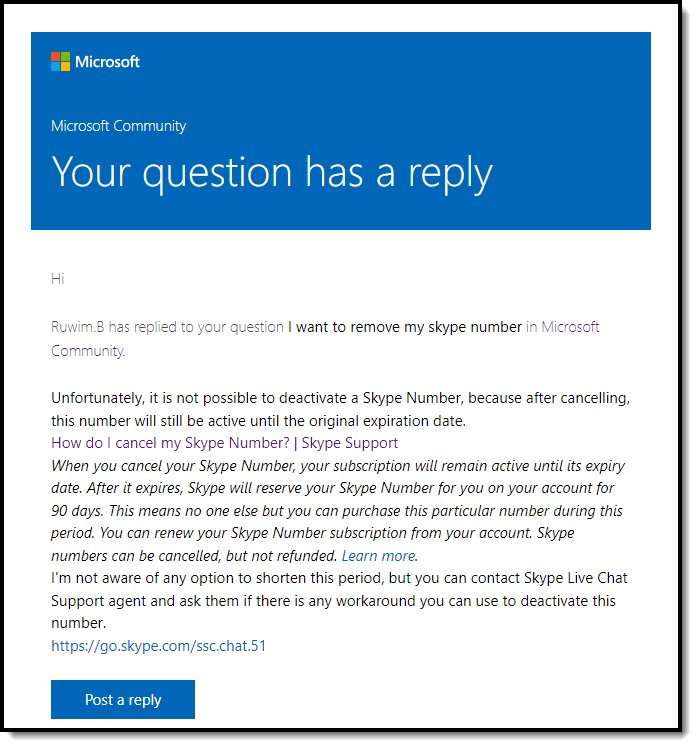Click the 'Unfortunately, it is not possible' paragraph
Screen dimensions: 697x747
340,398
